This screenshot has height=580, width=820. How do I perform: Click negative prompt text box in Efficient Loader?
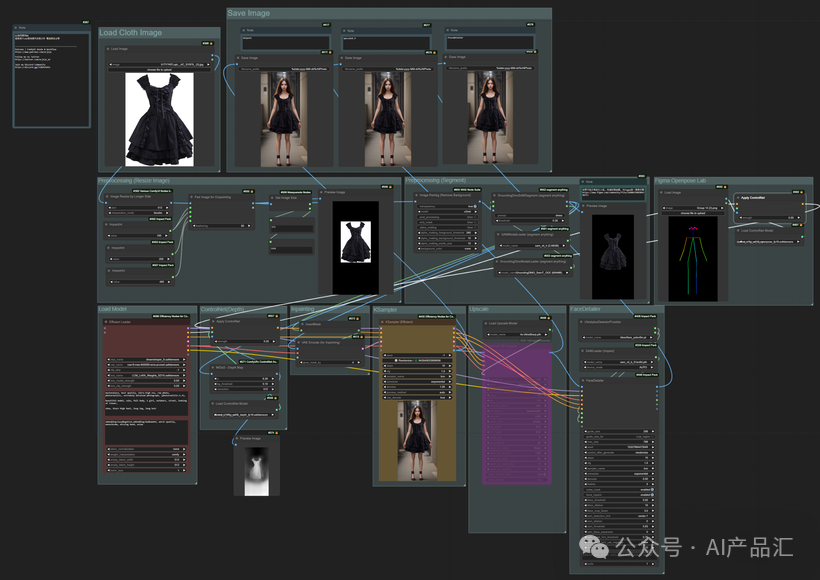(x=146, y=431)
